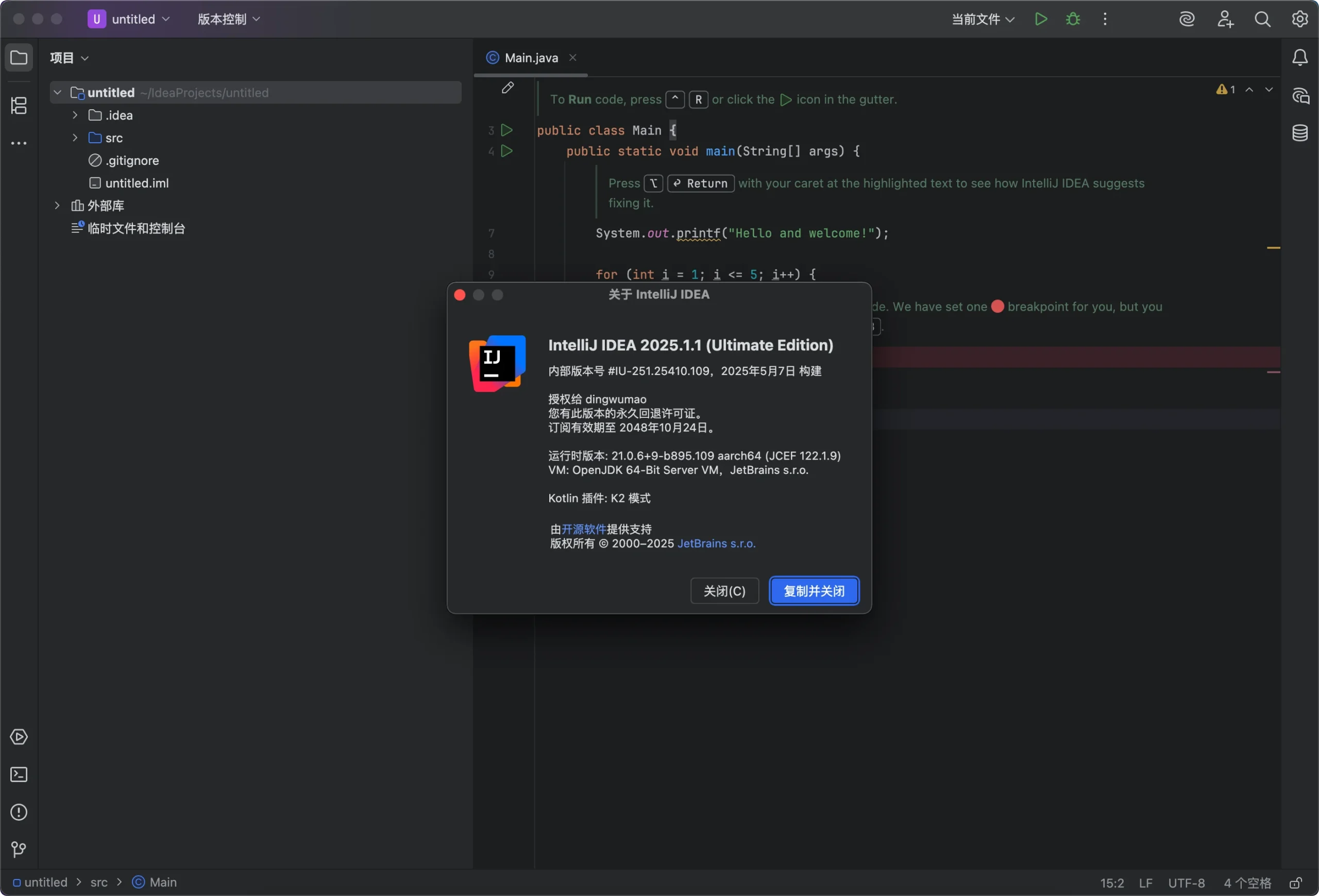Open the Git version control tool window
Image resolution: width=1319 pixels, height=896 pixels.
pos(19,850)
